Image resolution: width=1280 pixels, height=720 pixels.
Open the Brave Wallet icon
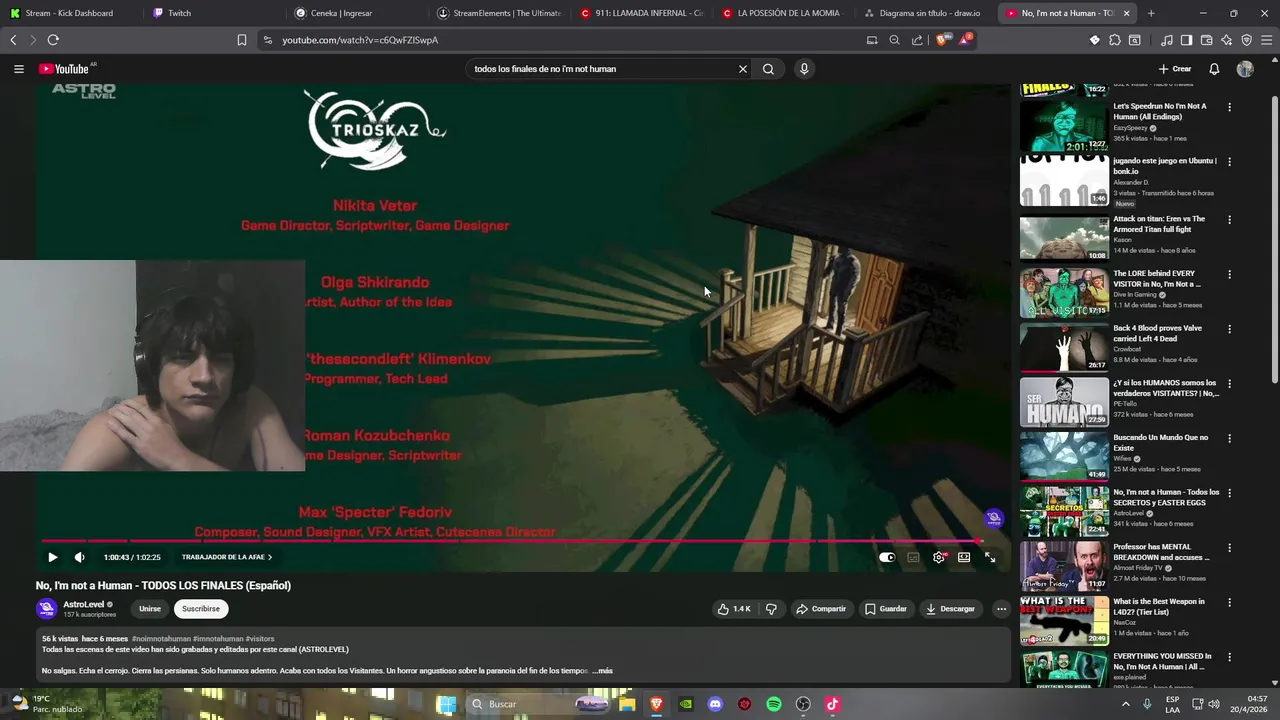[x=1207, y=40]
